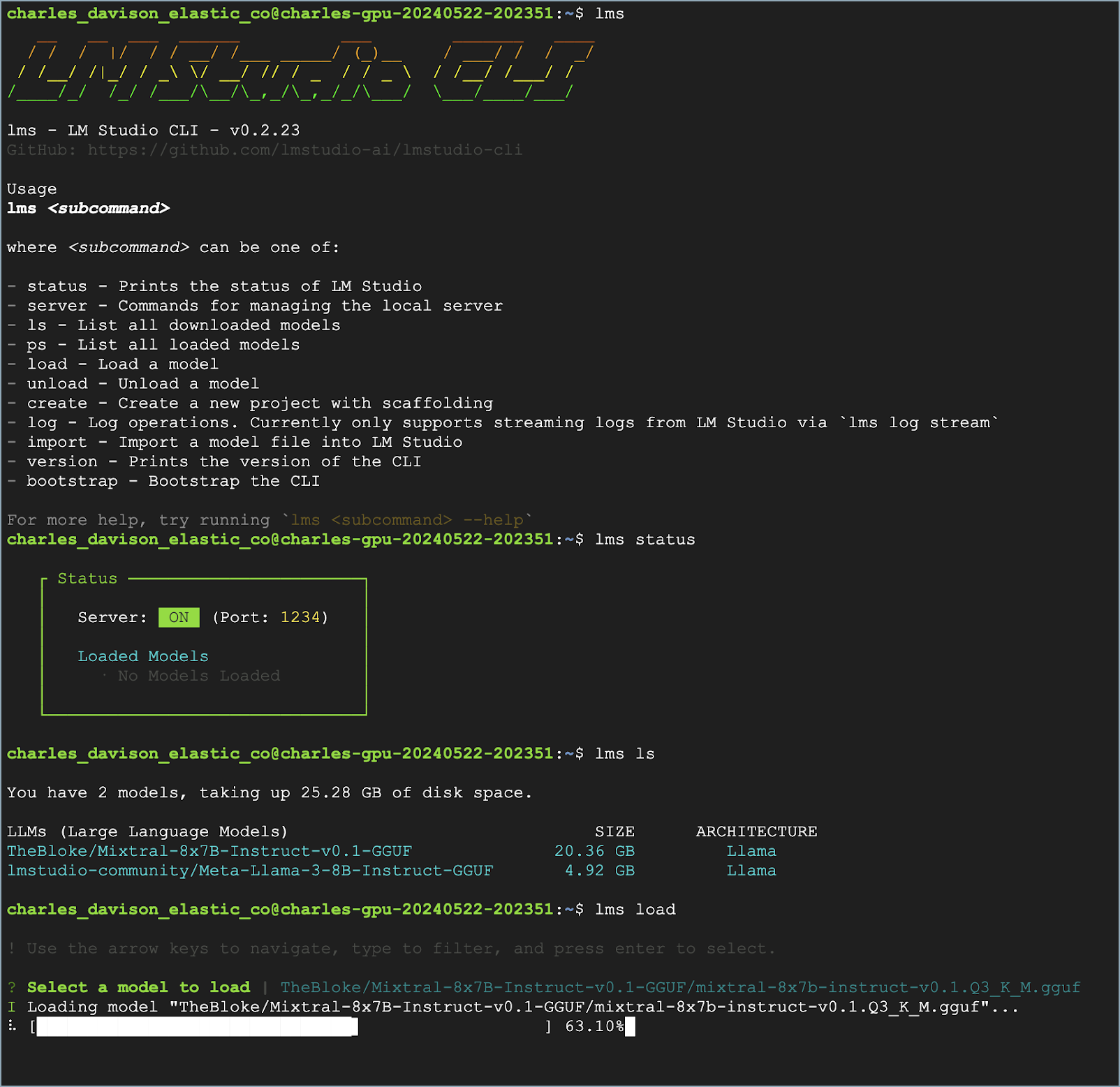This screenshot has height=1087, width=1120.
Task: Click the SIZE column header
Action: pos(614,831)
